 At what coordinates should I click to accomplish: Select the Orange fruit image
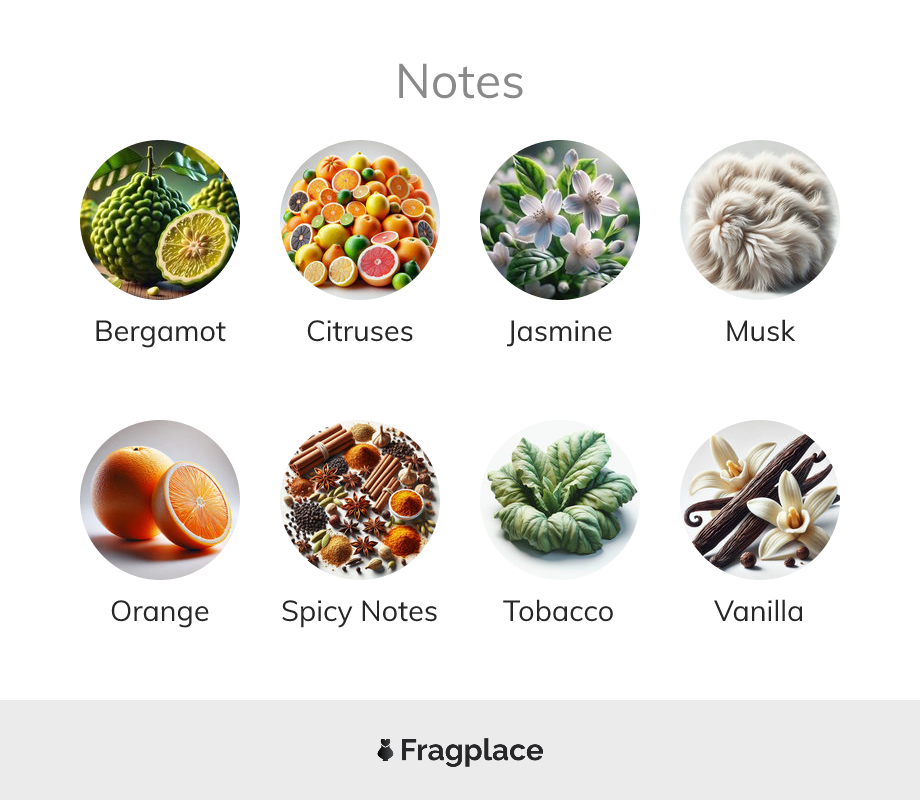pos(160,500)
